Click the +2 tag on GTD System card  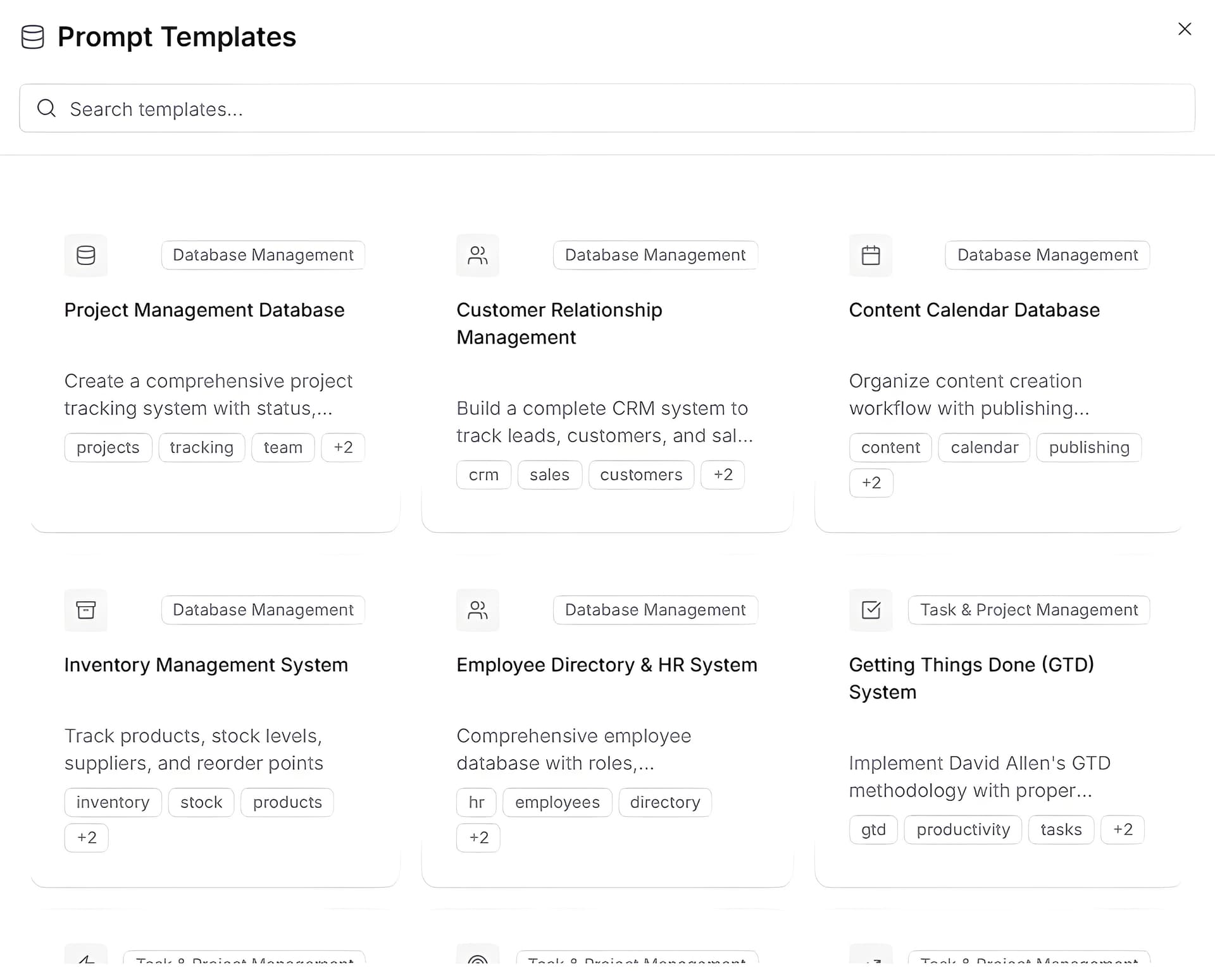tap(1123, 829)
